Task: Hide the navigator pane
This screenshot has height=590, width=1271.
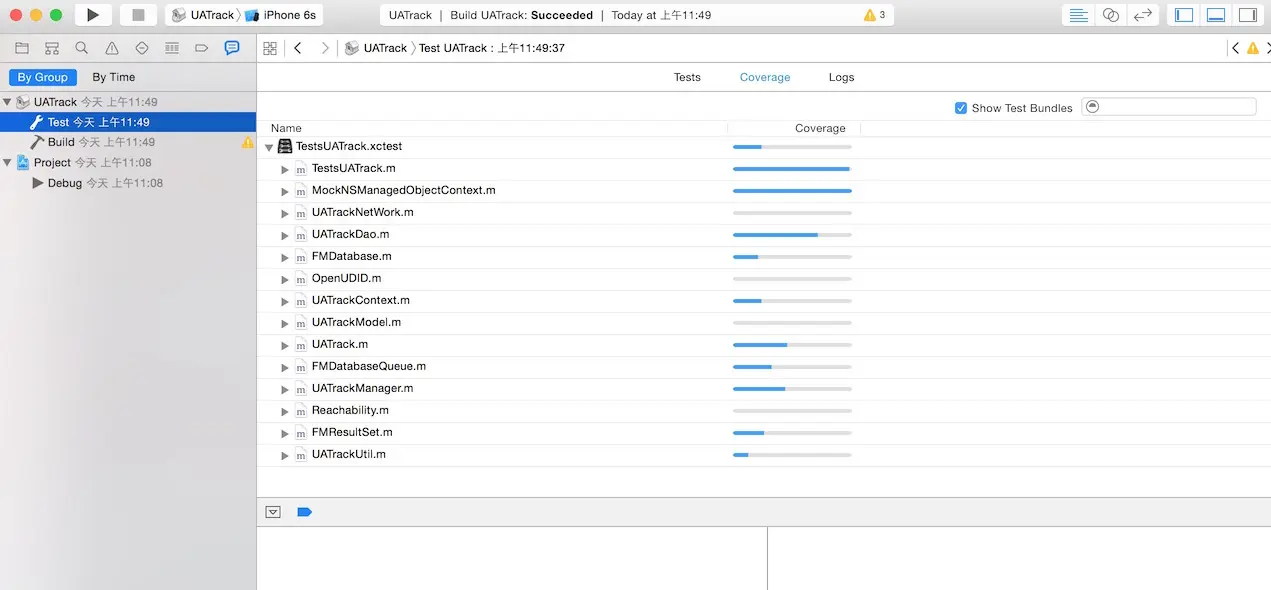Action: coord(1184,15)
